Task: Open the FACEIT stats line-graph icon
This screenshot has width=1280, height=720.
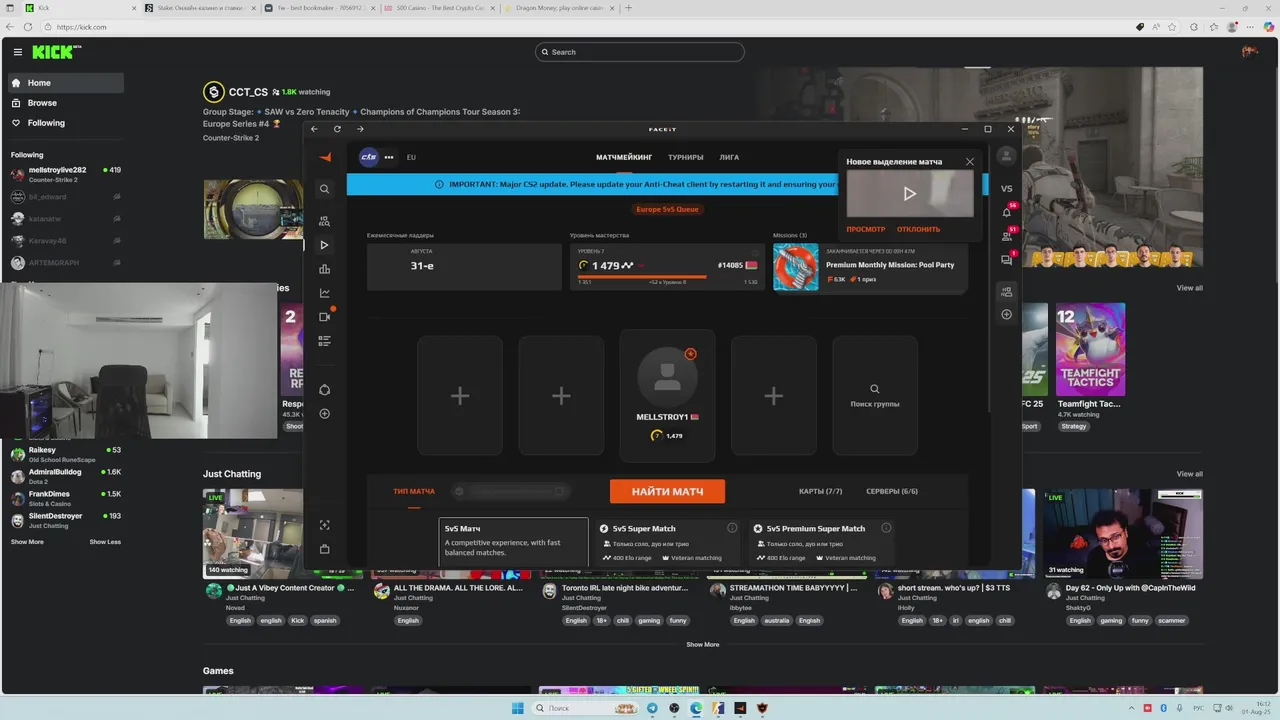Action: pos(324,293)
